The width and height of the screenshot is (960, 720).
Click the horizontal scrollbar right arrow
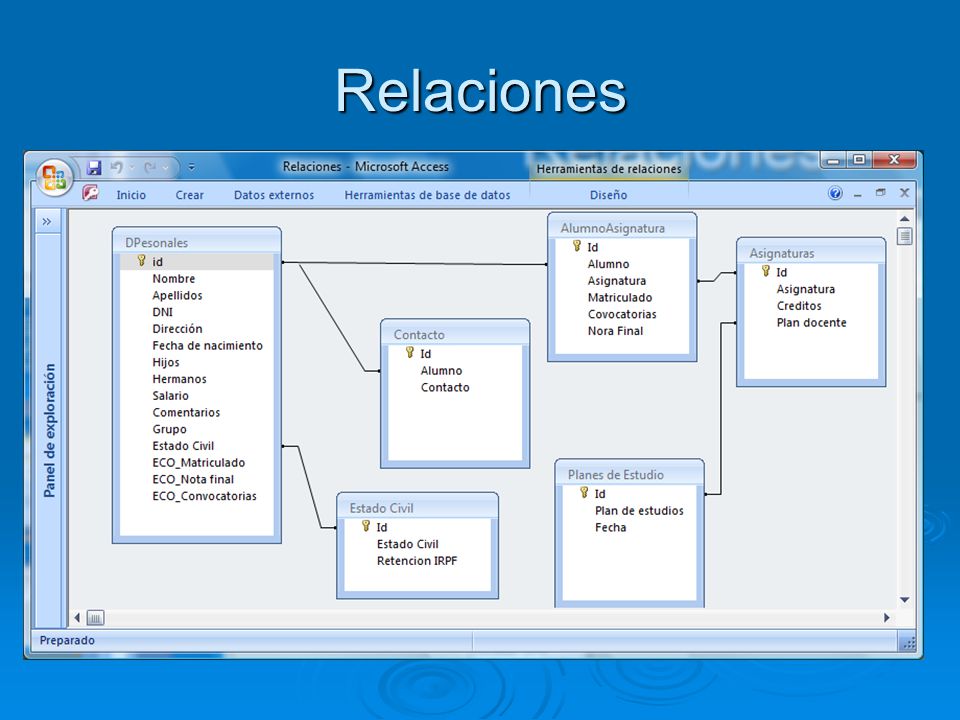click(x=886, y=618)
